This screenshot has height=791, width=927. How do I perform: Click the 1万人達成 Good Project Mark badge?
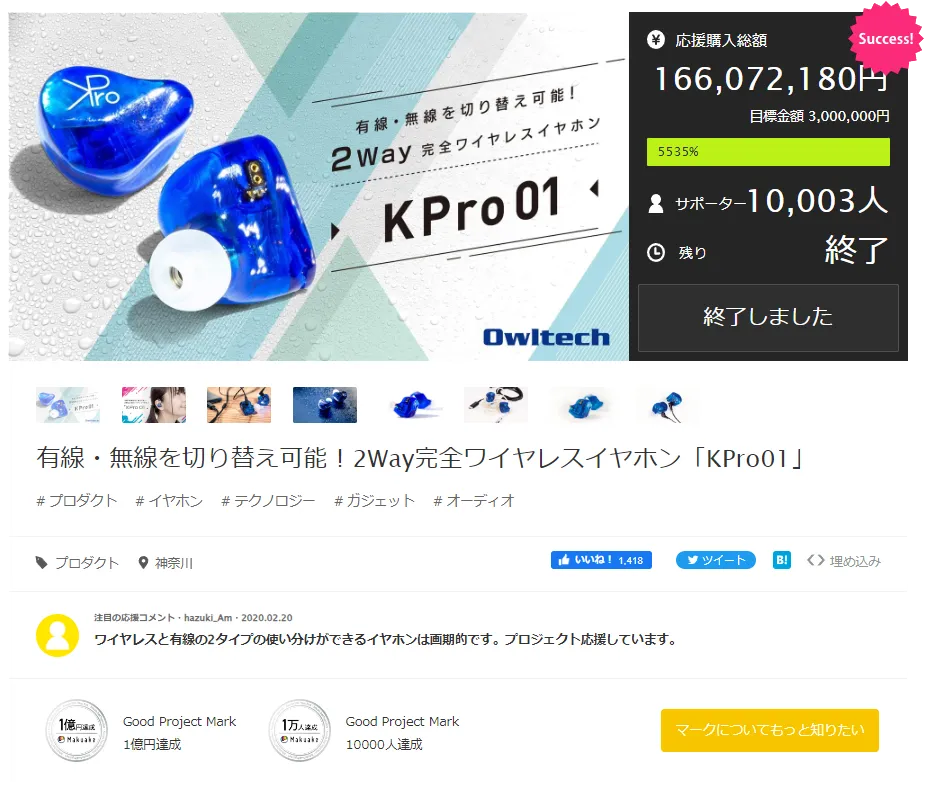300,731
